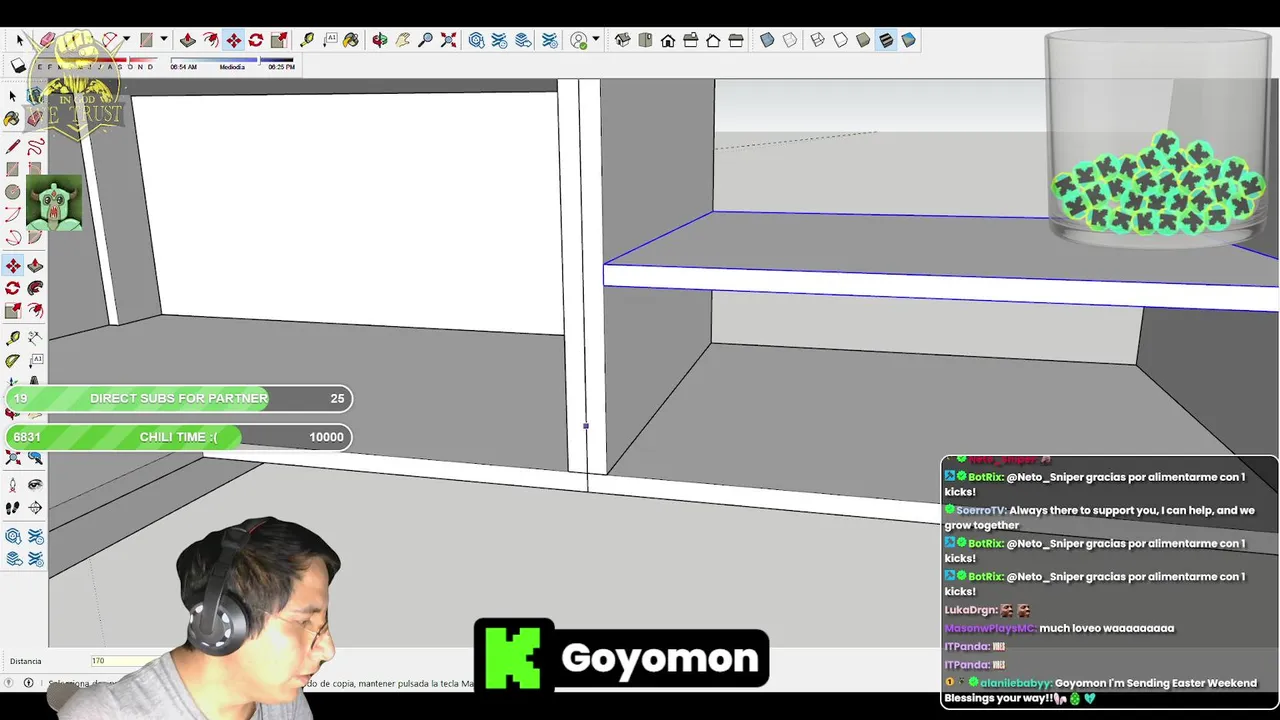Select the arrow Select tool in top toolbar
This screenshot has height=720, width=1280.
pos(20,40)
